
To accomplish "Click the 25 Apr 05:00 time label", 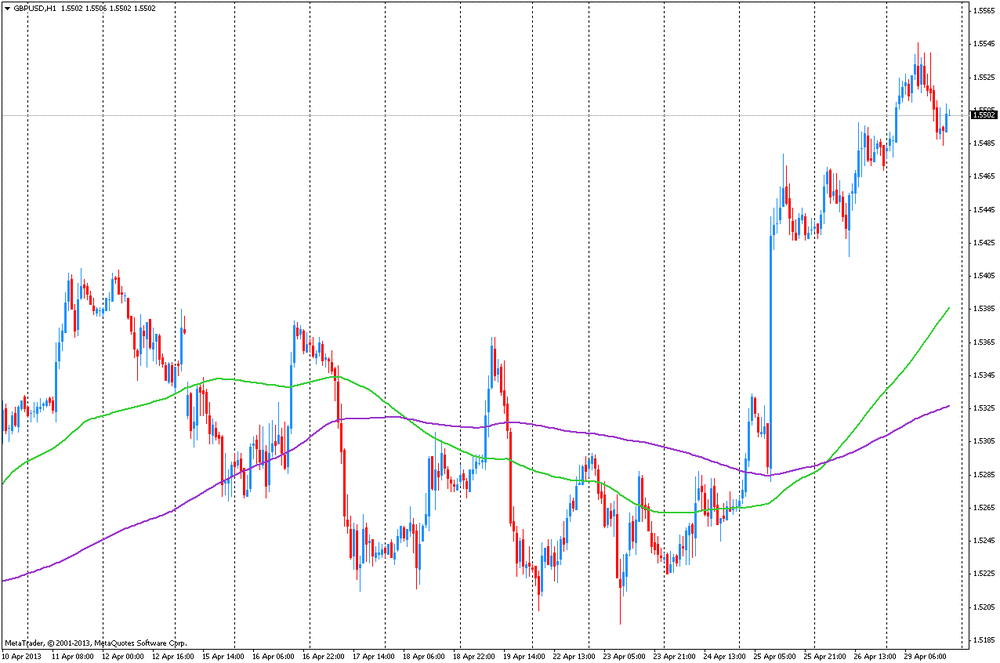I will coord(775,656).
